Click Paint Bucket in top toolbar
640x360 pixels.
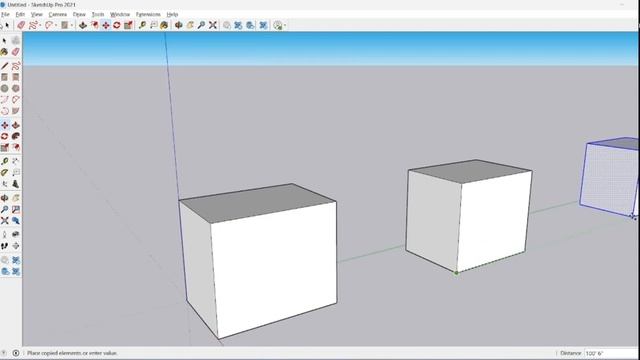tap(164, 25)
